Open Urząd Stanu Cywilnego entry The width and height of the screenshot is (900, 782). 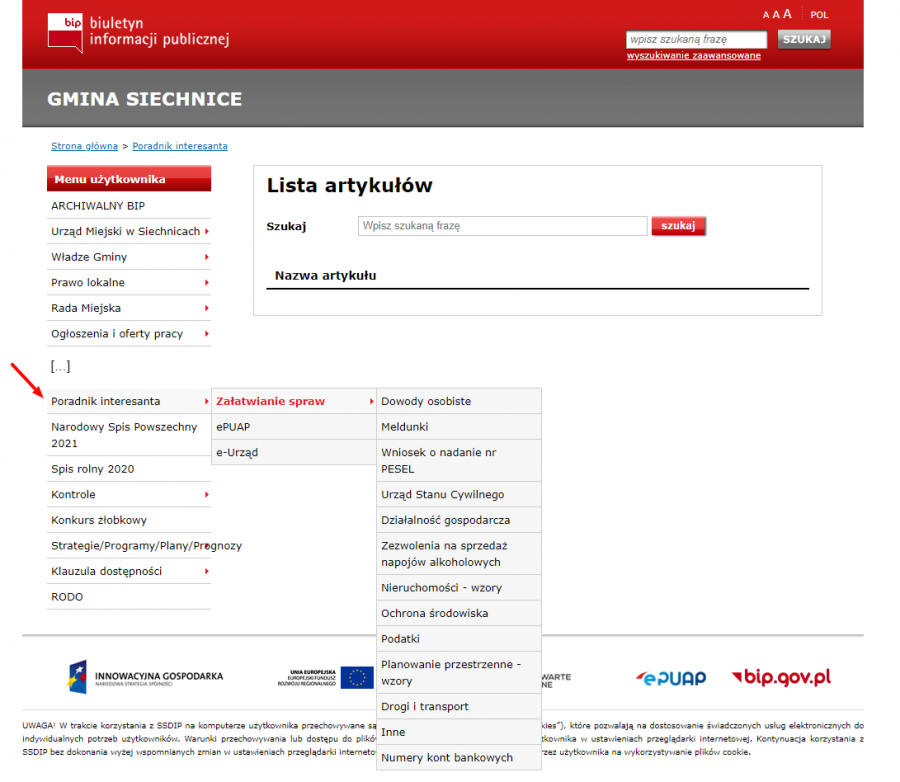tap(459, 494)
